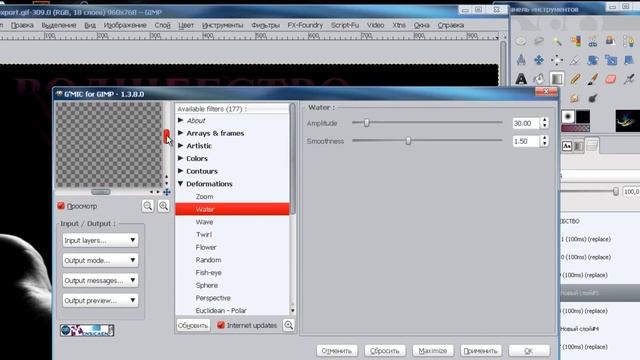Expand the About filter category
The image size is (640, 360).
tap(180, 120)
